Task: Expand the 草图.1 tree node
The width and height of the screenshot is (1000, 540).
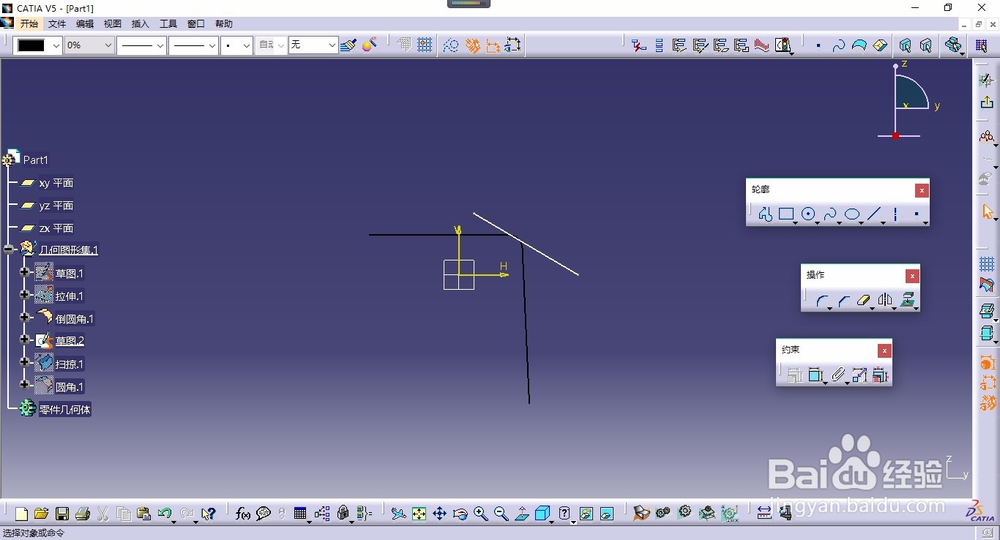Action: [24, 272]
